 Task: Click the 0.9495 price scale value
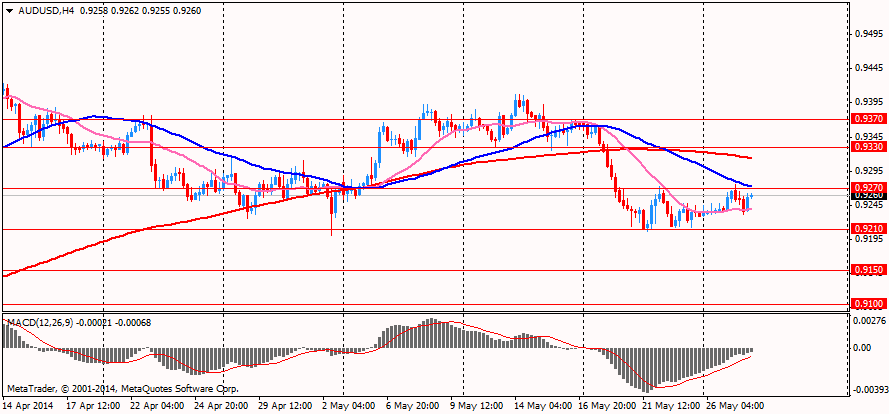point(866,32)
